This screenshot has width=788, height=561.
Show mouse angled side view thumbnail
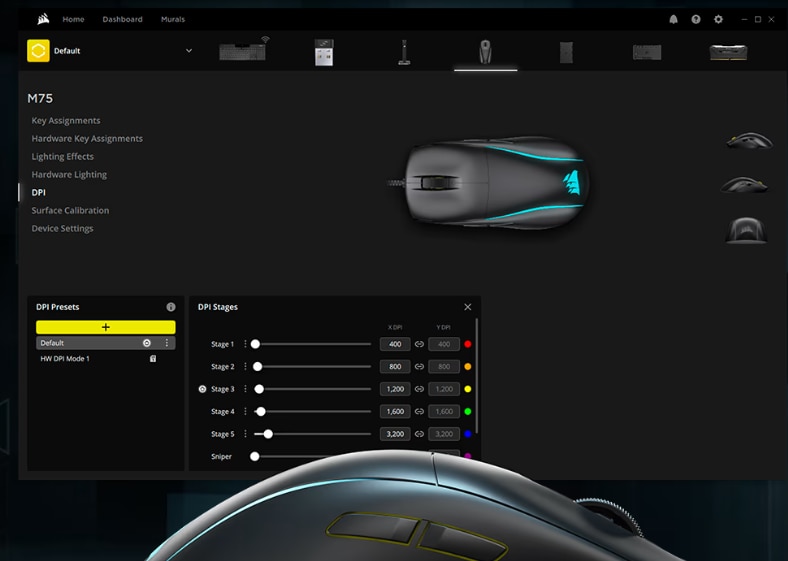pos(744,184)
